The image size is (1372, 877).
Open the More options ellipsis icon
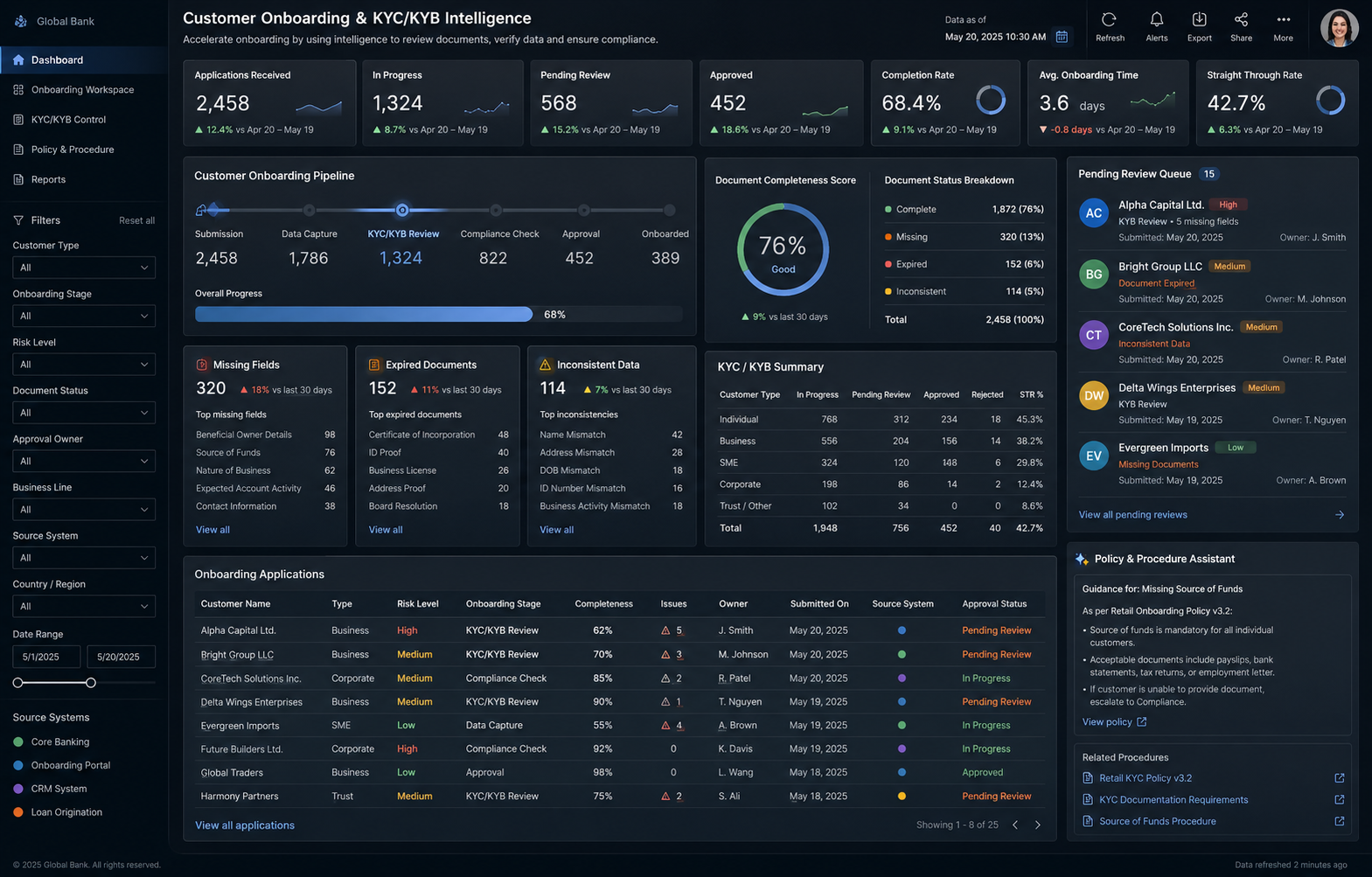tap(1283, 20)
